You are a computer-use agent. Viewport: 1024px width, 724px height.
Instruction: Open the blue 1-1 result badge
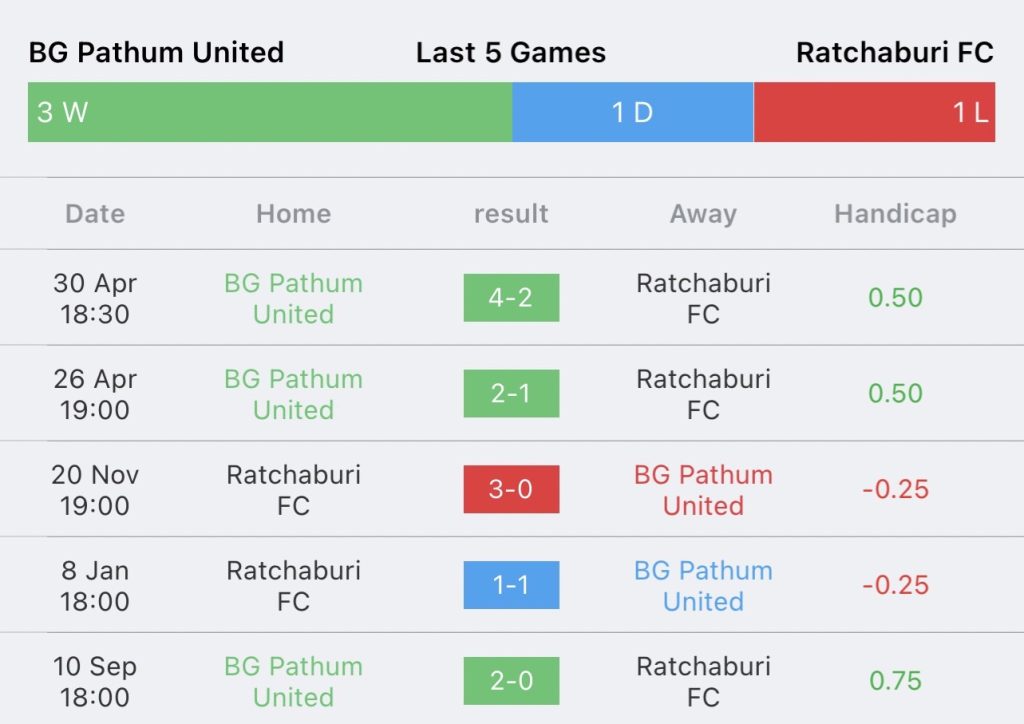[511, 585]
